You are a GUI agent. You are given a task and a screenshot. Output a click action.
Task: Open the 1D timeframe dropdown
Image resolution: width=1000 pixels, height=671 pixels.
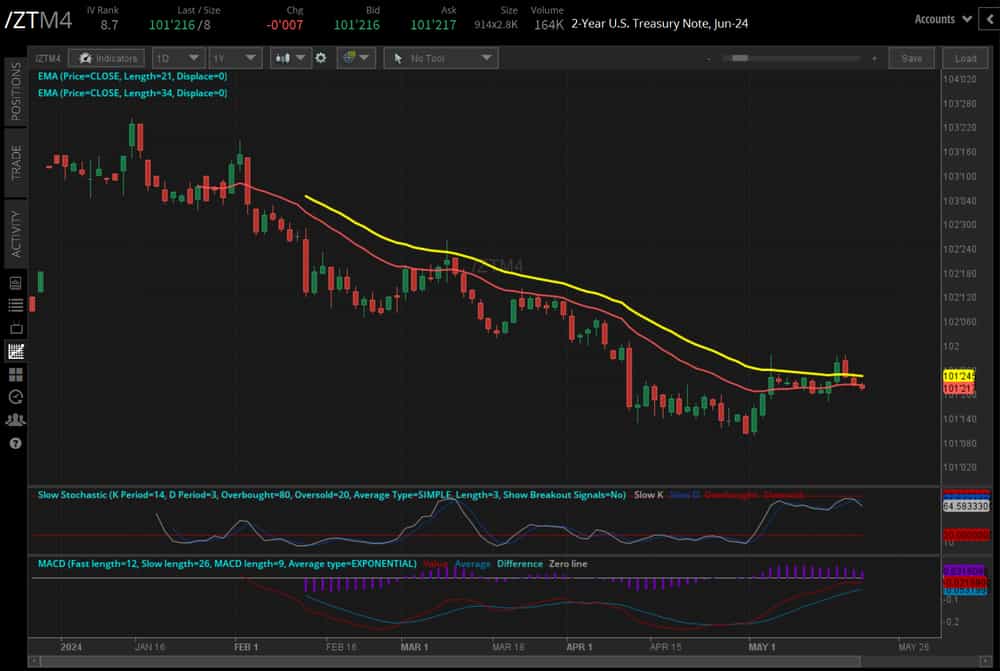point(178,57)
